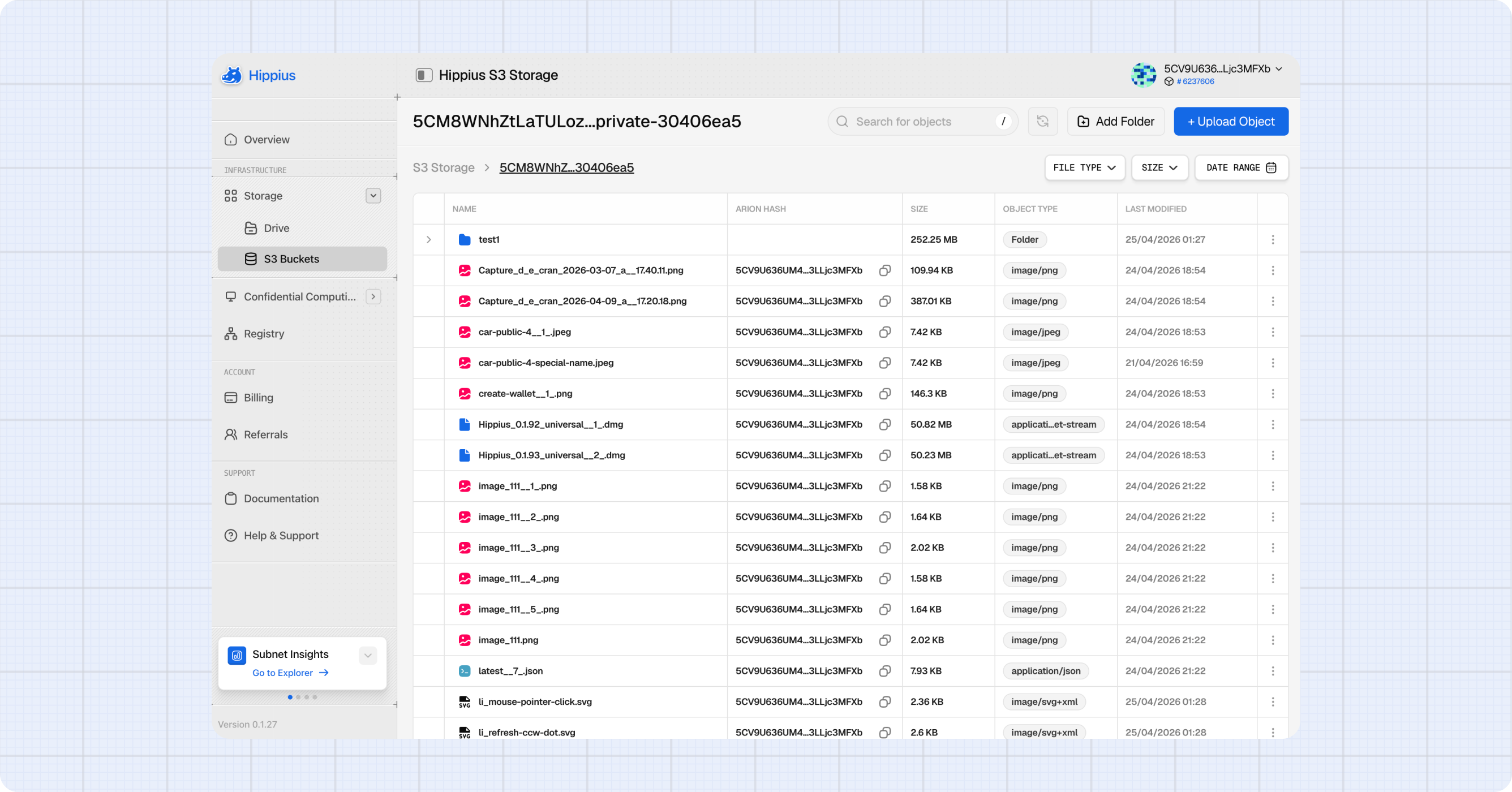1512x792 pixels.
Task: Click the SVG file icon for li_mouse-pointer-click.svg
Action: [464, 701]
